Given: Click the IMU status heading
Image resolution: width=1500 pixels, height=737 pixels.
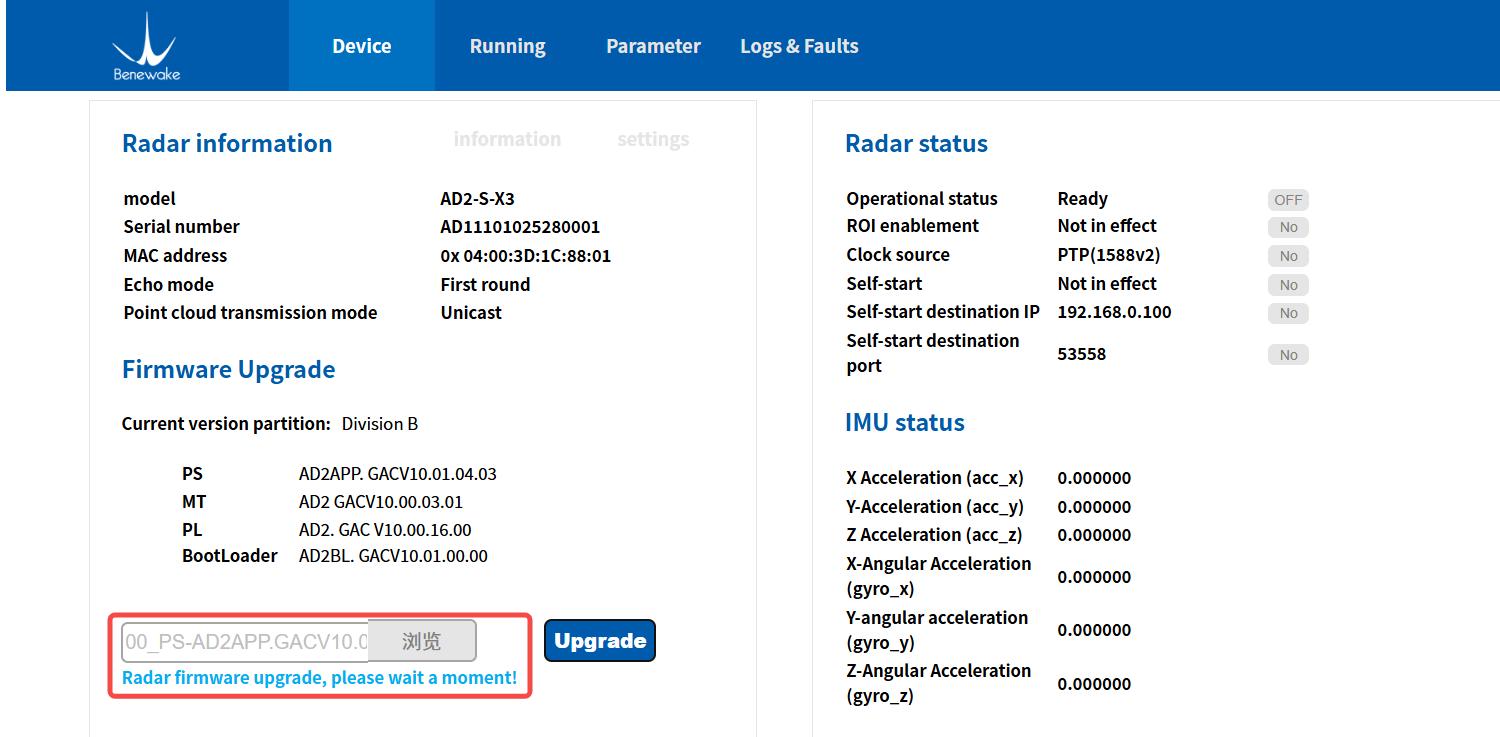Looking at the screenshot, I should coord(905,423).
